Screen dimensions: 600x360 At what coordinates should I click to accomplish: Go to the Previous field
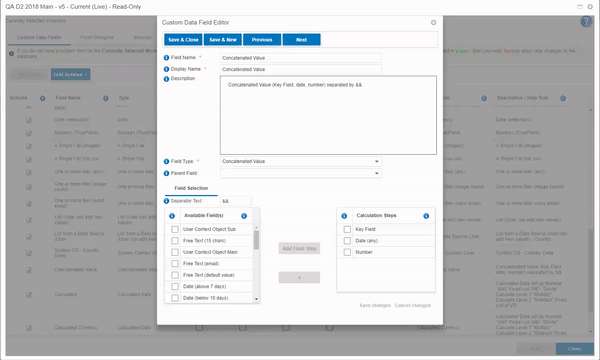262,40
